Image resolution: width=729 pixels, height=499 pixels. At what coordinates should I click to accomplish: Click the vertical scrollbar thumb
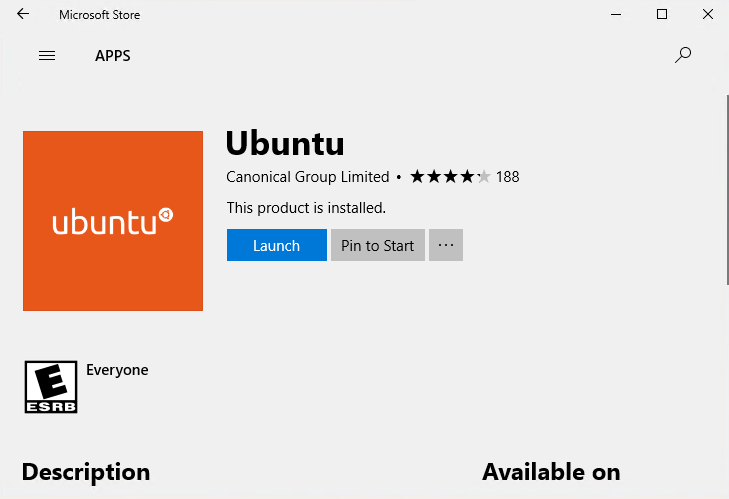point(727,190)
